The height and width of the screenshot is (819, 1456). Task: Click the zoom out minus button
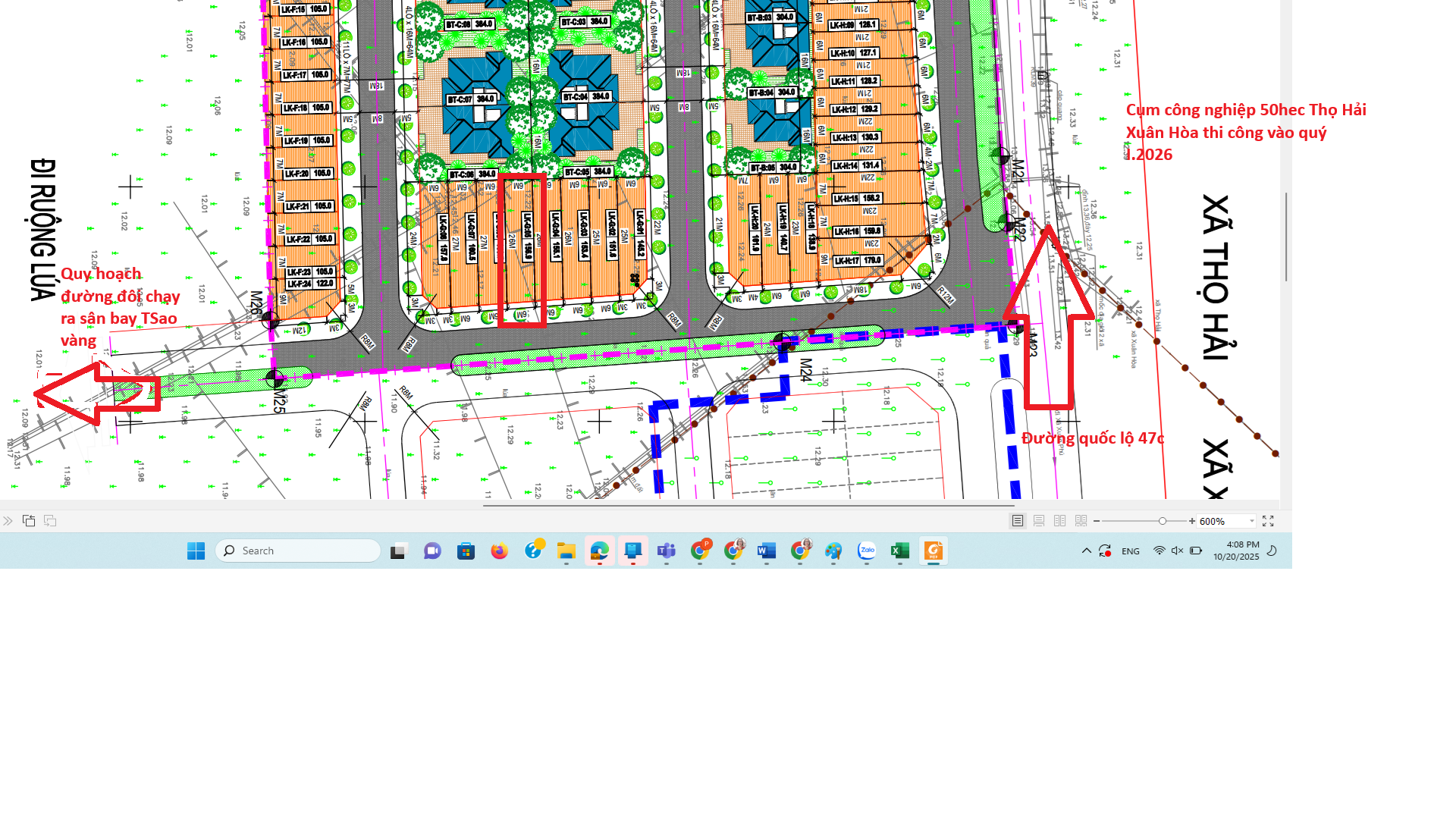click(1097, 521)
